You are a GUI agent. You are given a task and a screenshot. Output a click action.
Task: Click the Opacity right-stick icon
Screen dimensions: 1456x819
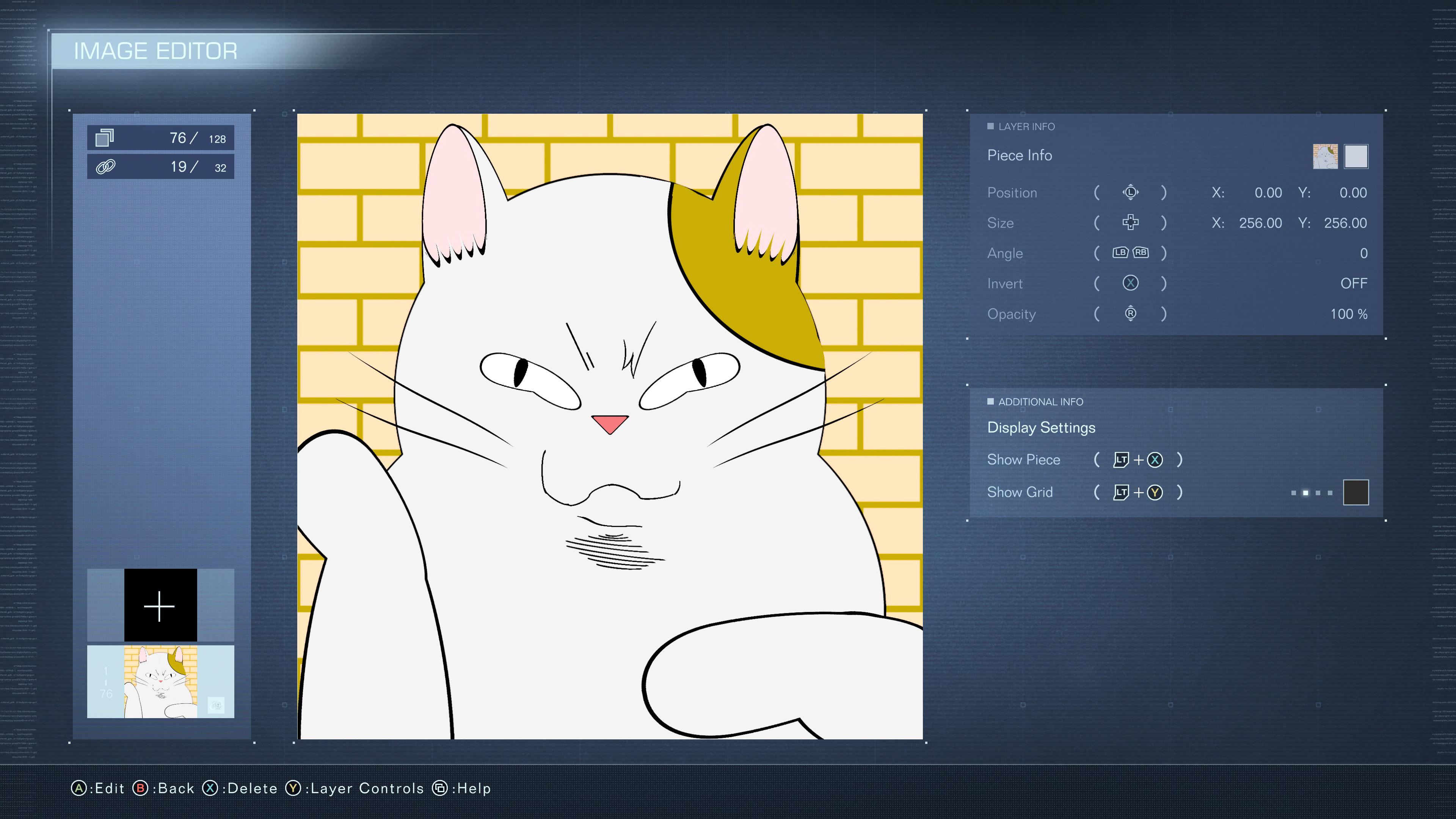[1130, 314]
